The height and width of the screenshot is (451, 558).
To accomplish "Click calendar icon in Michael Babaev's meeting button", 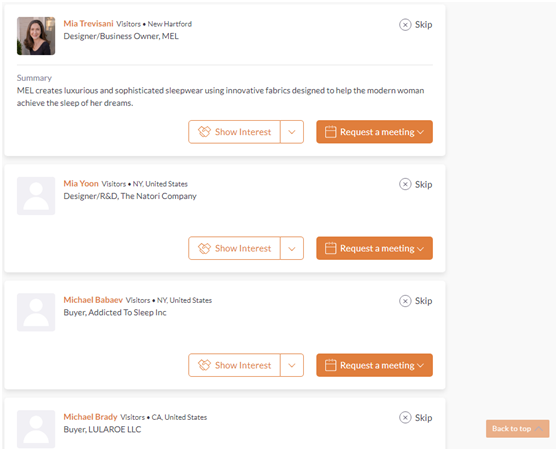I will point(330,365).
